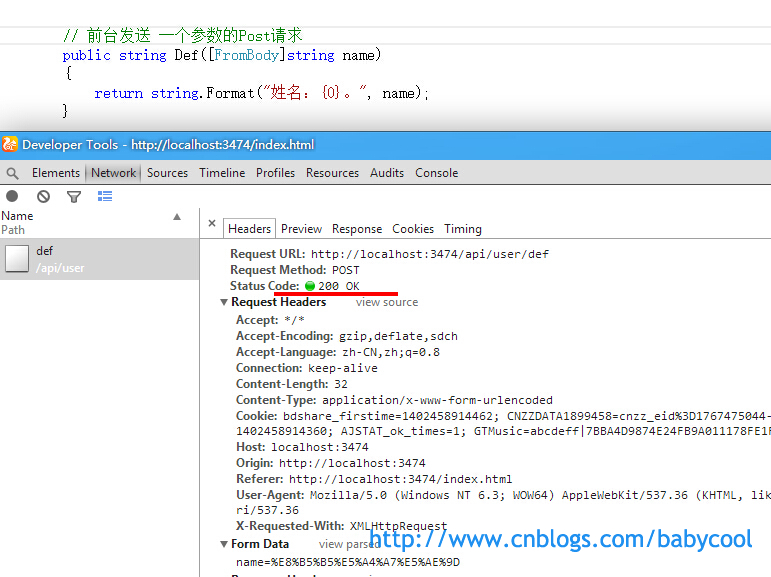Click the green code comment line
This screenshot has height=577, width=771.
coord(182,35)
